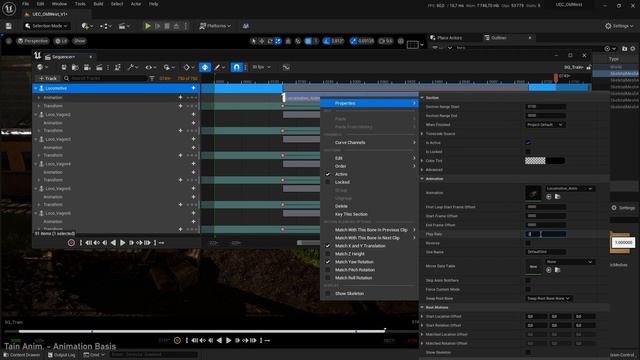This screenshot has width=640, height=360.
Task: Toggle Is Active checkbox in Section properties
Action: coord(528,143)
